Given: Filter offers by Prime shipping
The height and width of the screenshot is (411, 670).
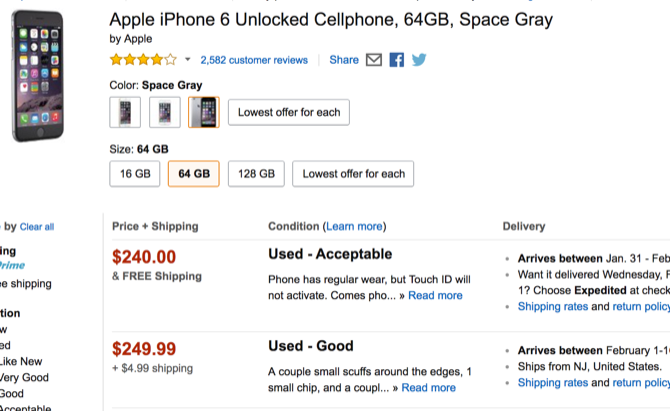Looking at the screenshot, I should tap(12, 265).
